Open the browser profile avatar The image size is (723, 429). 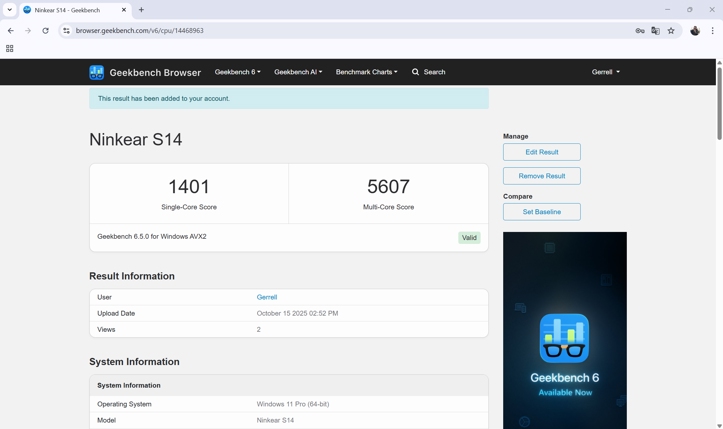tap(695, 31)
